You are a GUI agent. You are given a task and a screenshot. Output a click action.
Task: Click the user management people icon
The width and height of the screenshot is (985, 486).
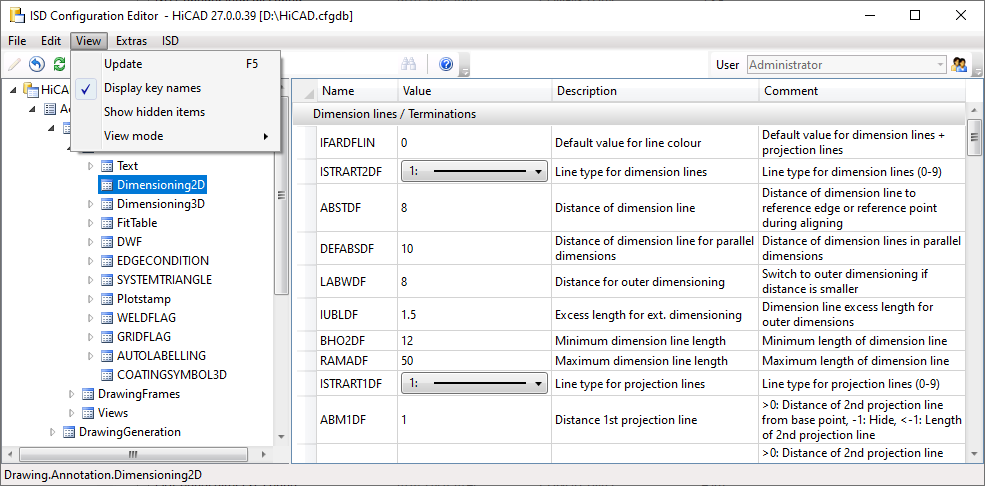click(x=959, y=64)
